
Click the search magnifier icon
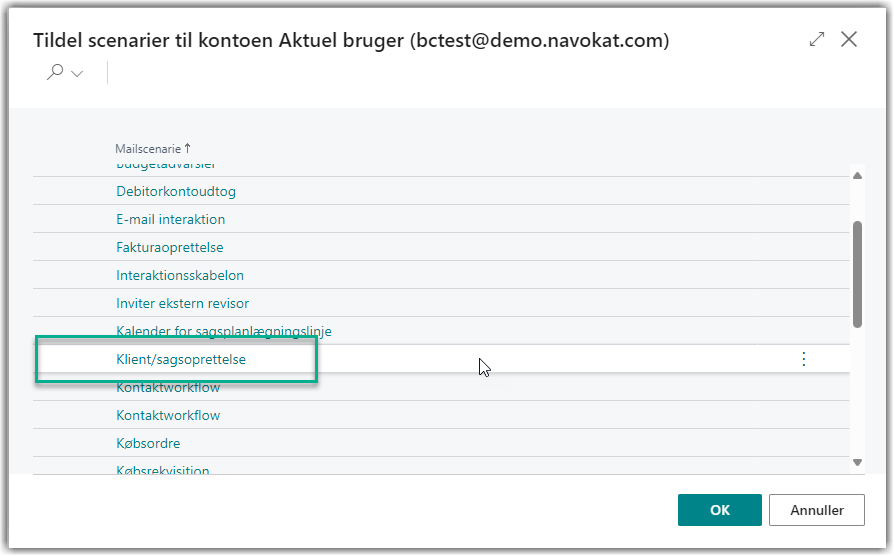pos(56,72)
